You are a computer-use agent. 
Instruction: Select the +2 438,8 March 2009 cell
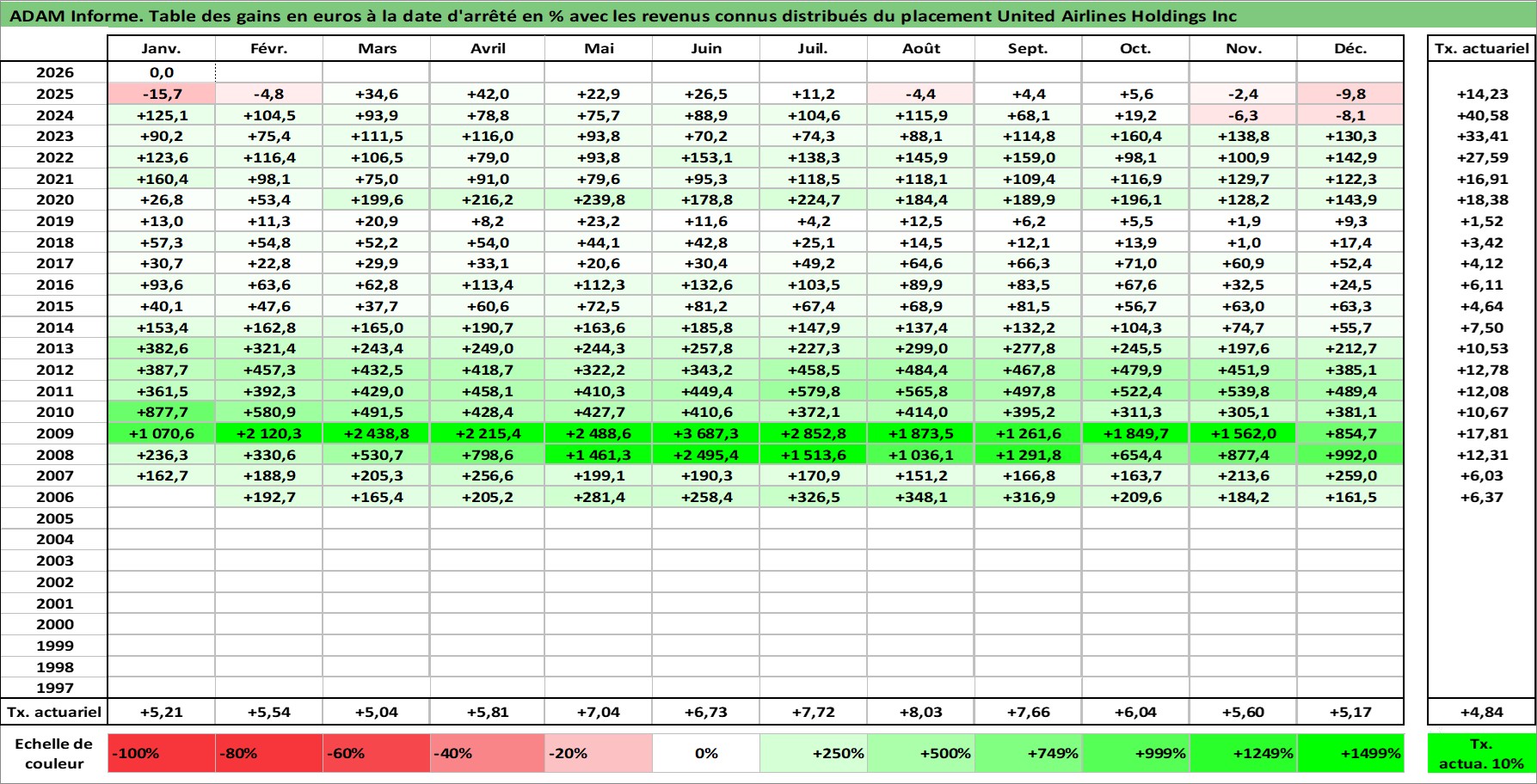coord(377,433)
